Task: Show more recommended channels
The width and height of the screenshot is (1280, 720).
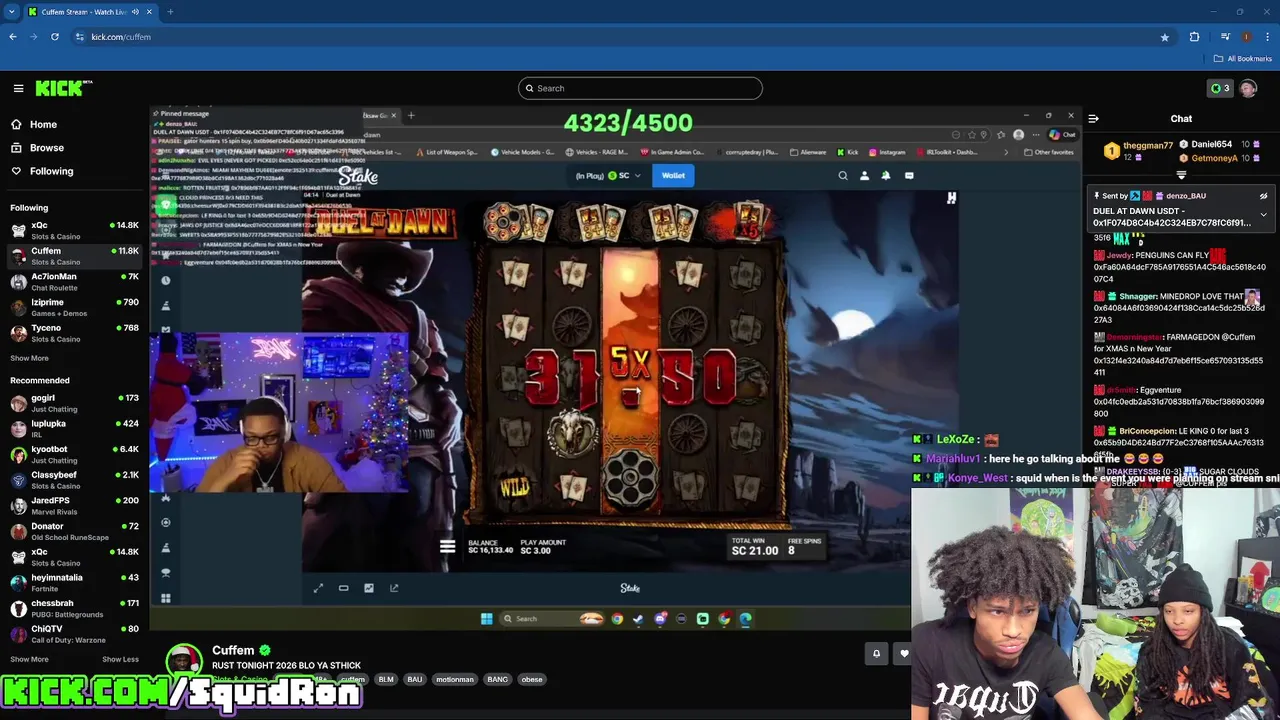Action: click(29, 659)
